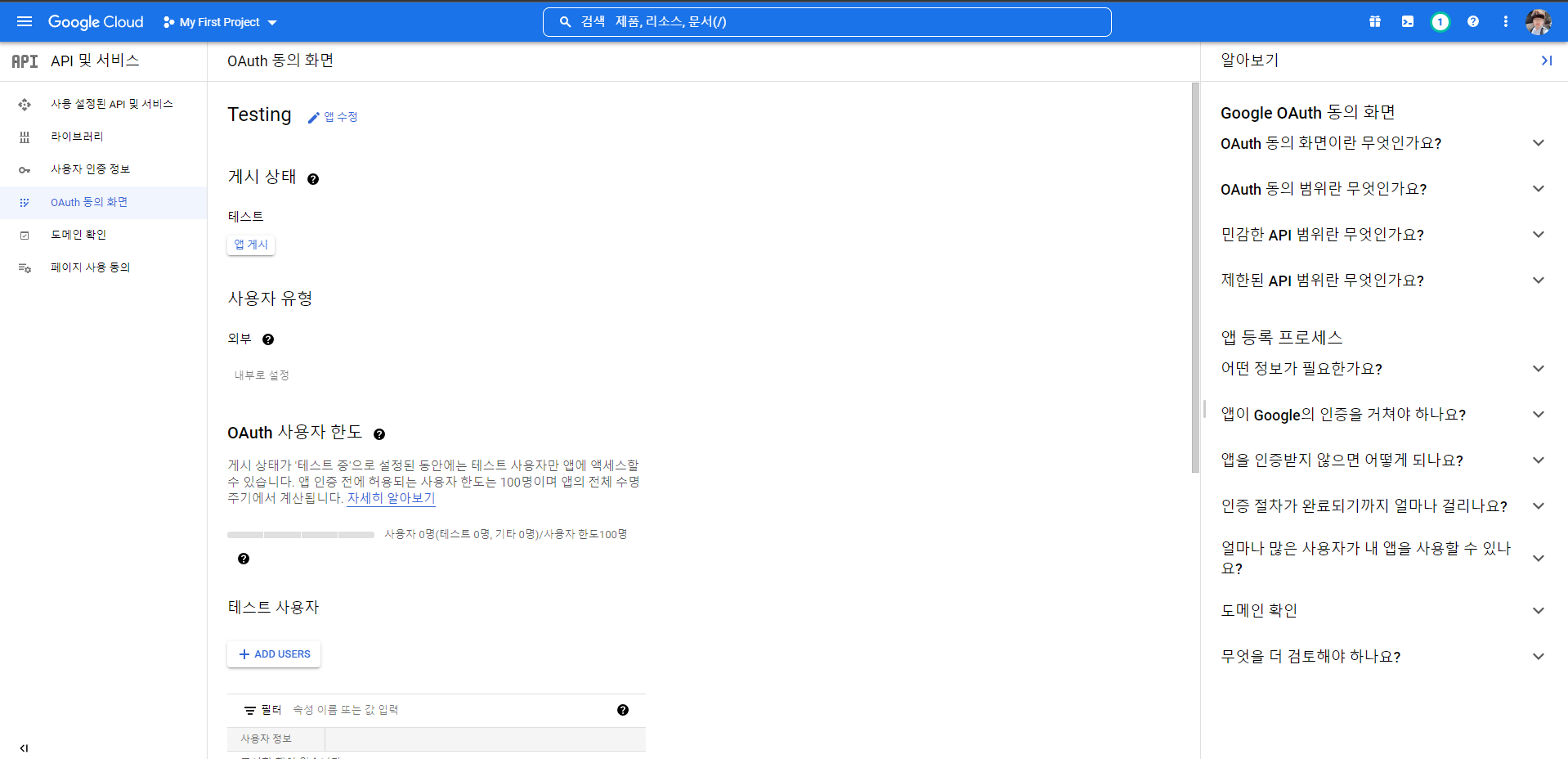The width and height of the screenshot is (1568, 759).
Task: Click the ADD USERS button
Action: [x=274, y=654]
